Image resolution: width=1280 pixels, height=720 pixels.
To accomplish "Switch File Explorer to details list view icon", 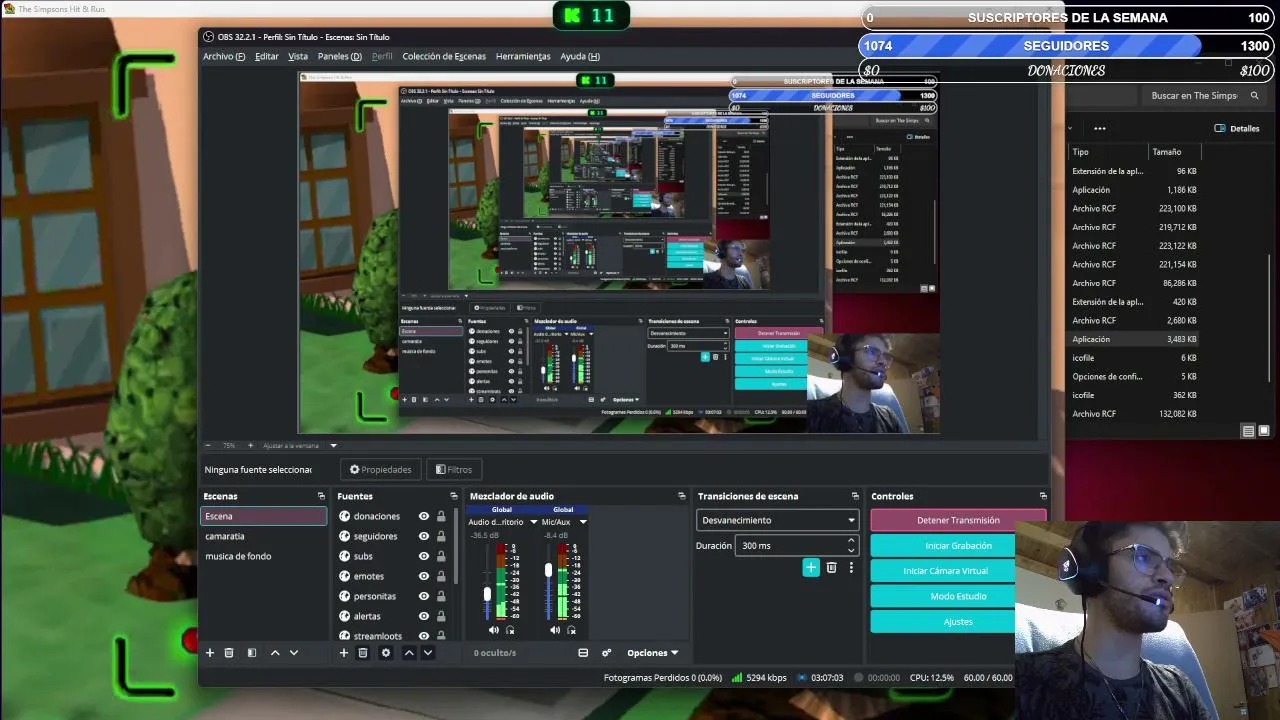I will [x=1248, y=431].
